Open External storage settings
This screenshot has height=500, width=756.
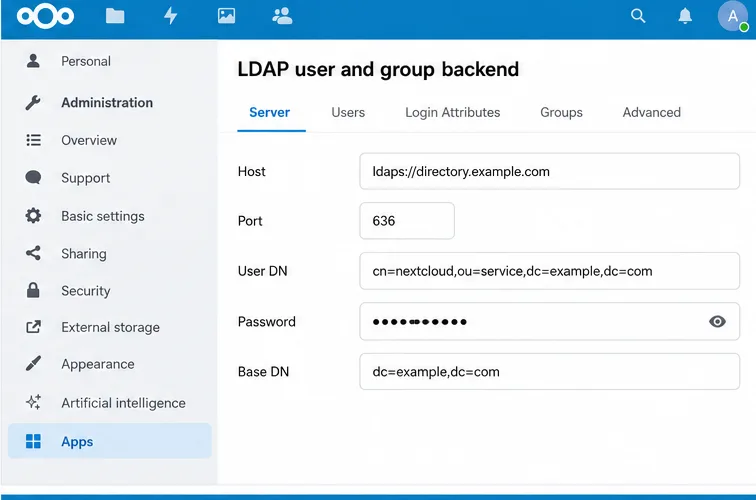pyautogui.click(x=110, y=327)
